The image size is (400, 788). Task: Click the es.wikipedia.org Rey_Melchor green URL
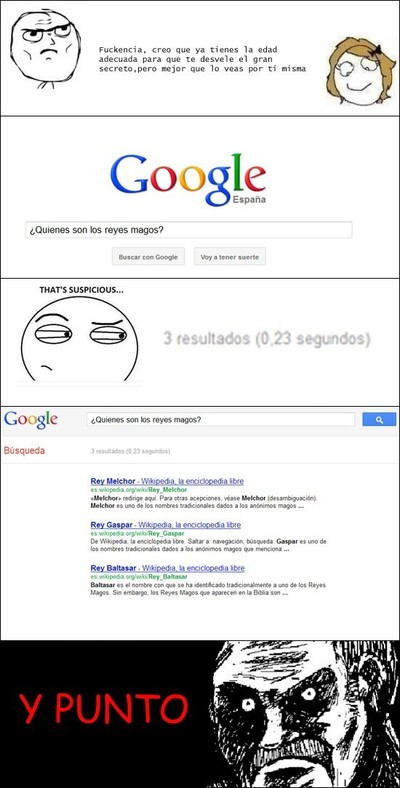pos(139,489)
